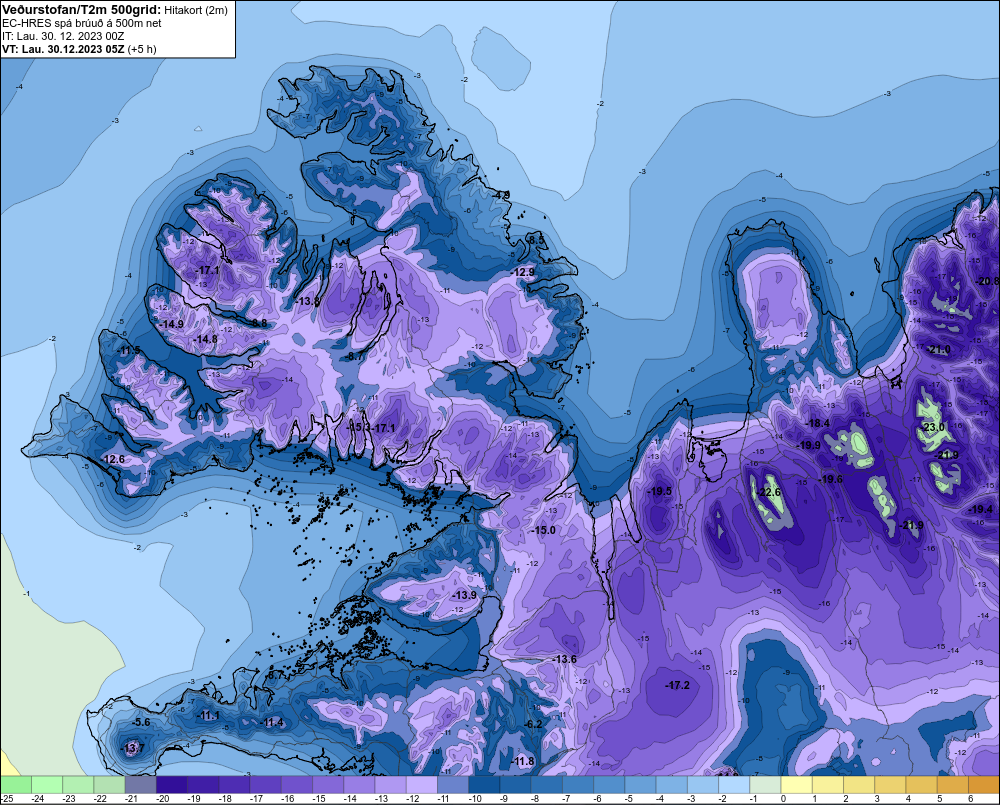Click the -14.8 temperature value

point(205,339)
